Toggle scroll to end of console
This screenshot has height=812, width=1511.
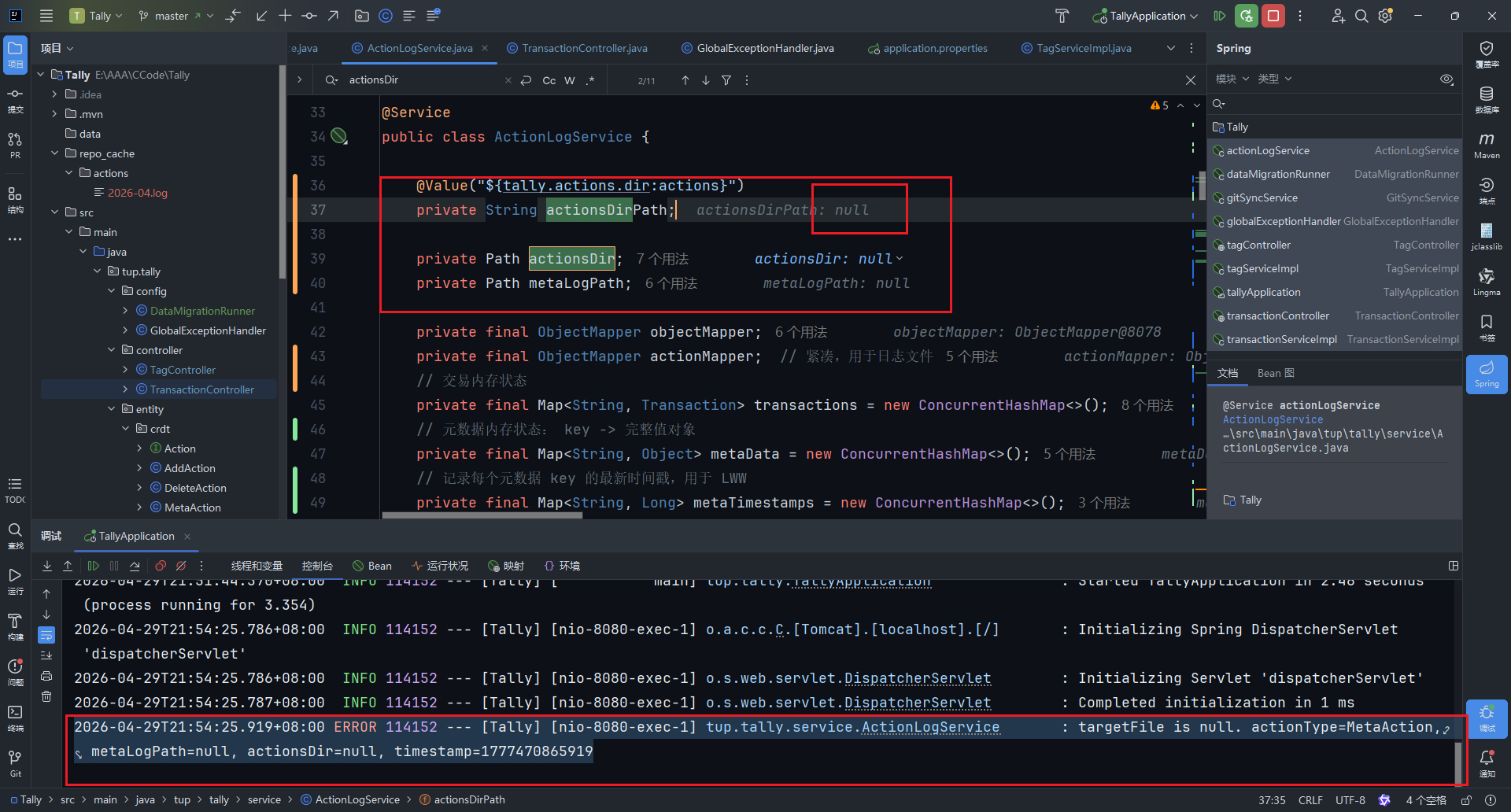pos(46,655)
